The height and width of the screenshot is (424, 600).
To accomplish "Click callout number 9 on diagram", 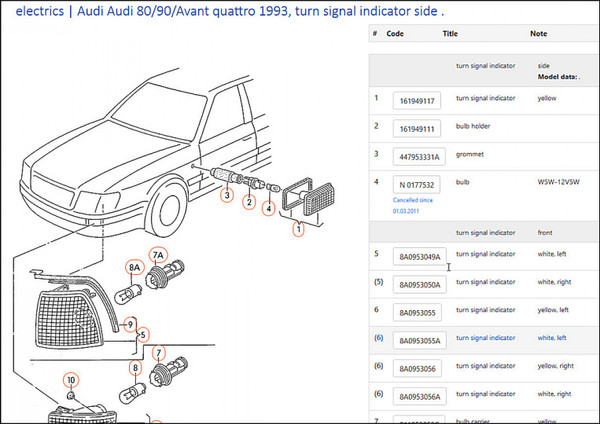I will click(x=129, y=323).
